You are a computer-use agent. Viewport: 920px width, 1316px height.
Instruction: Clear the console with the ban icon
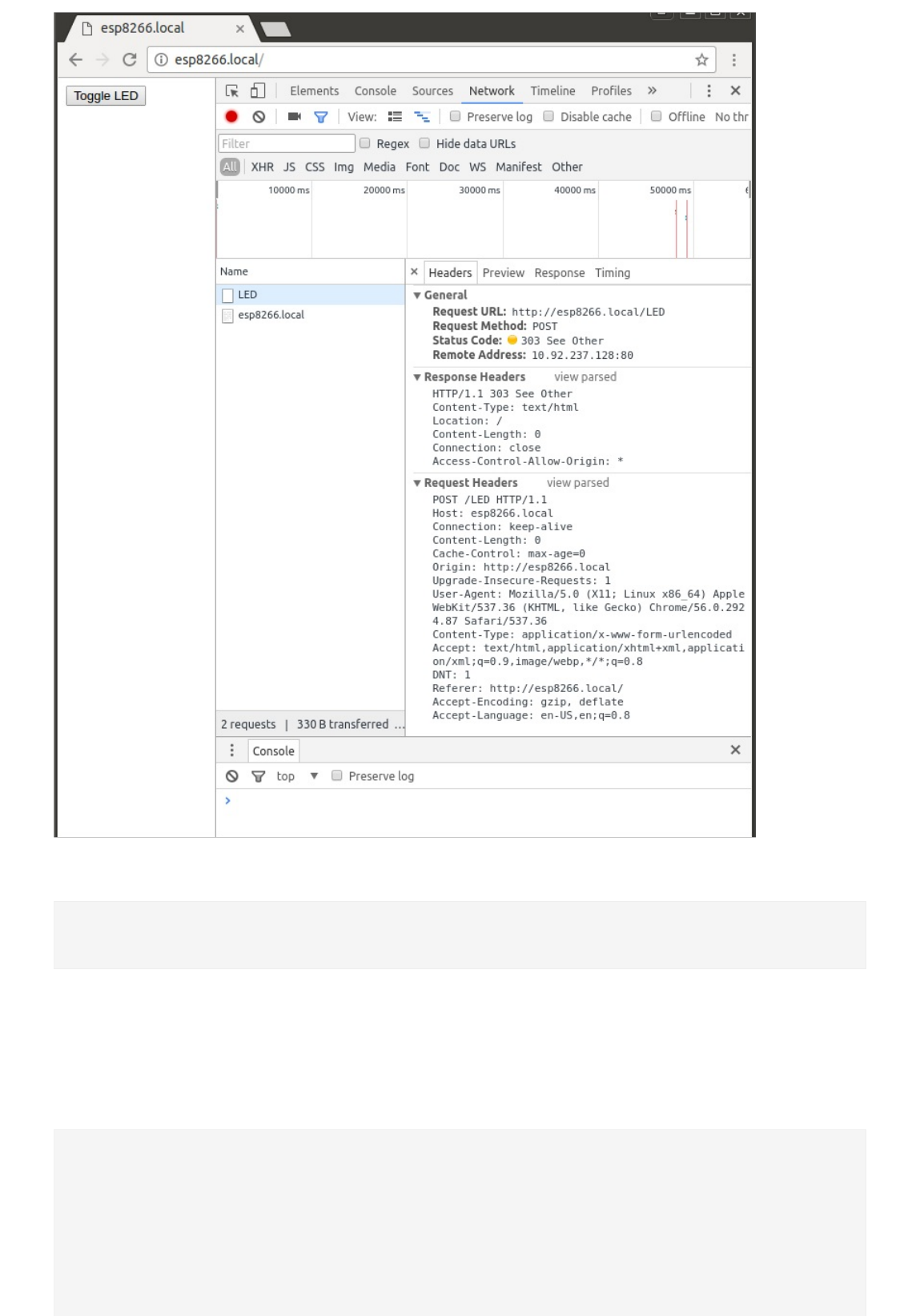232,776
